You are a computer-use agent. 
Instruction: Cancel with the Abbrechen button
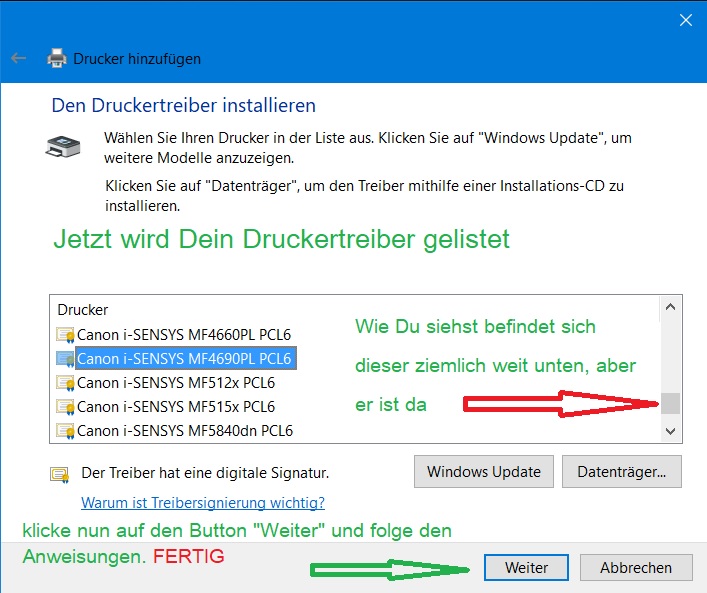(x=636, y=567)
